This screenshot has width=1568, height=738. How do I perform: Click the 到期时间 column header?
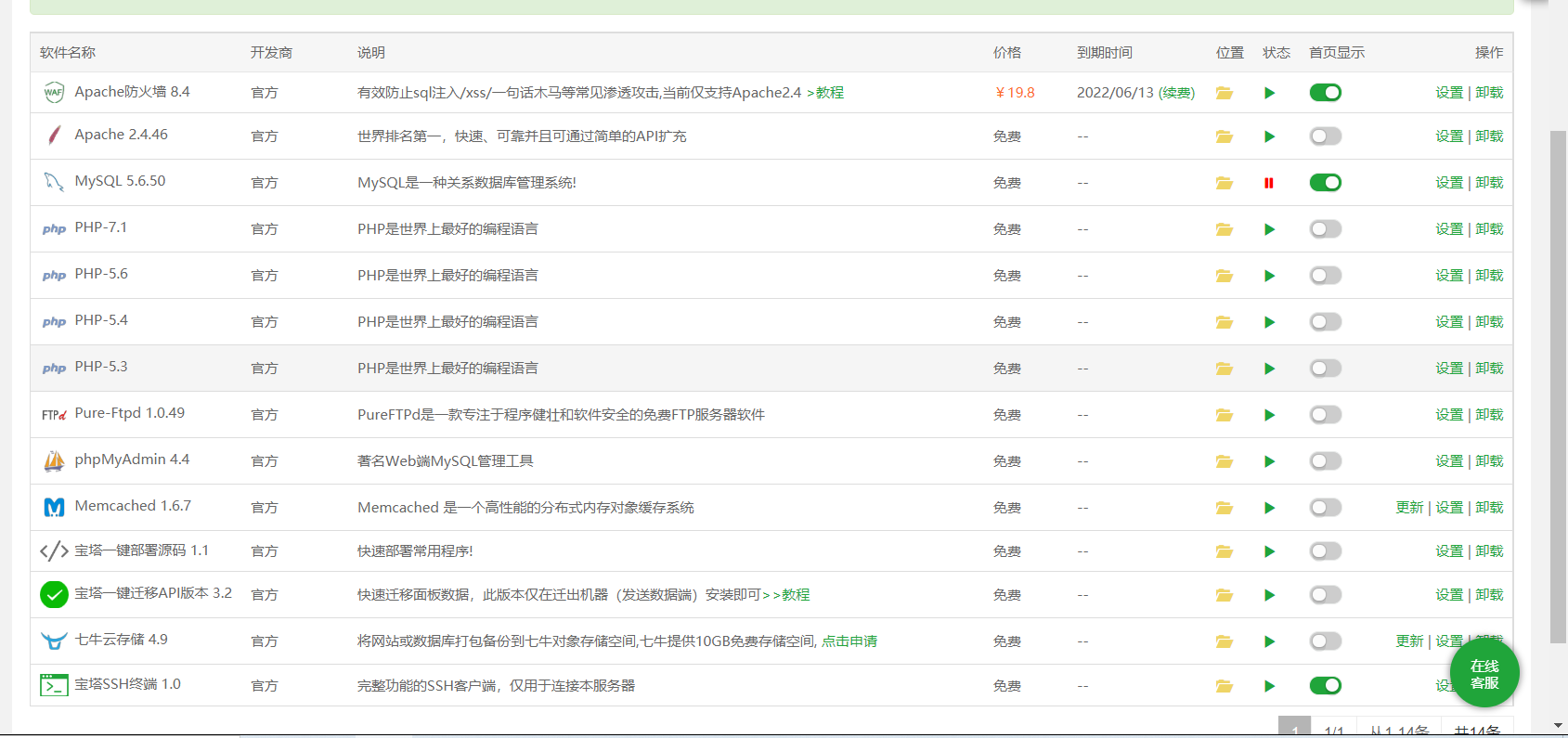(x=1105, y=53)
